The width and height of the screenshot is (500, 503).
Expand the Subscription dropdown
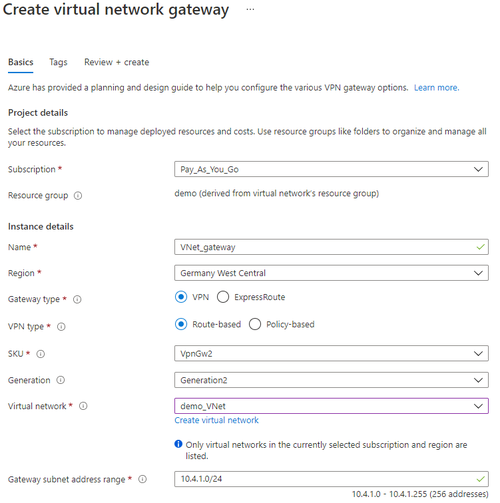click(x=331, y=169)
